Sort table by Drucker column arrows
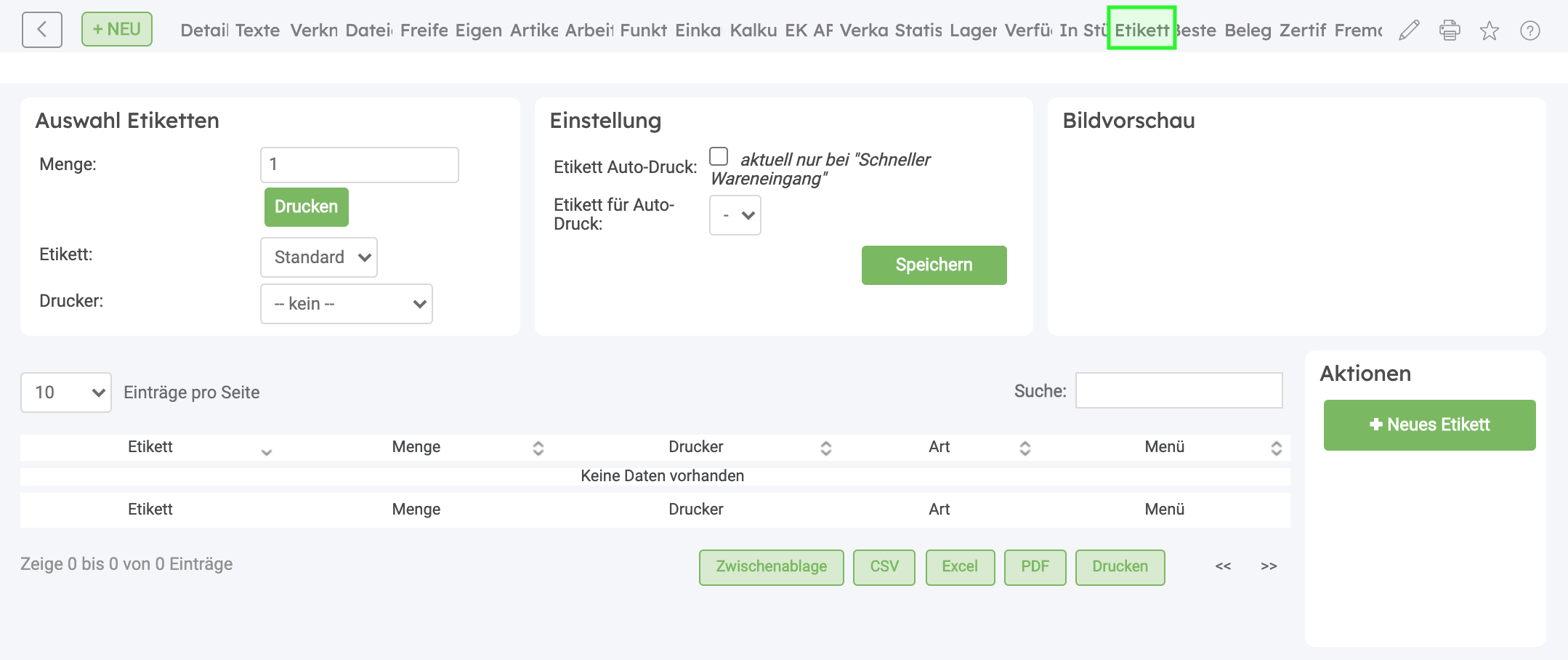Screen dimensions: 1568x660 pos(826,448)
